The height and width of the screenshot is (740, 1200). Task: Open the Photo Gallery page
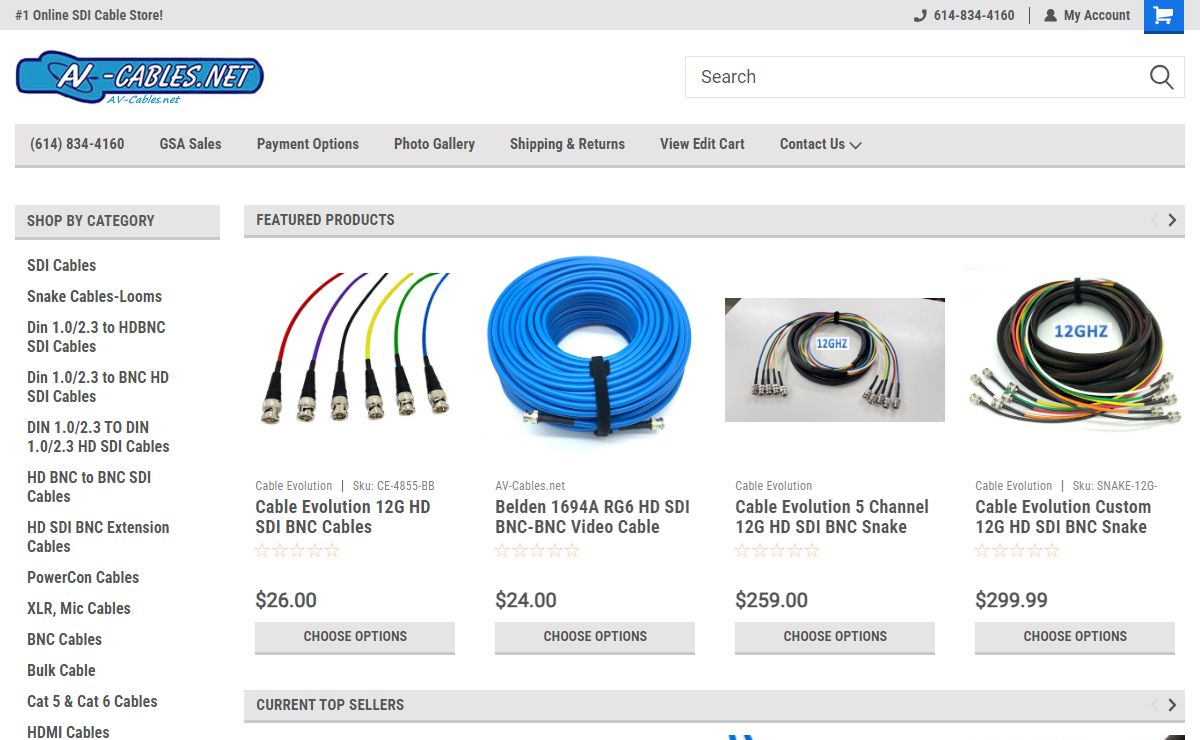pos(434,144)
